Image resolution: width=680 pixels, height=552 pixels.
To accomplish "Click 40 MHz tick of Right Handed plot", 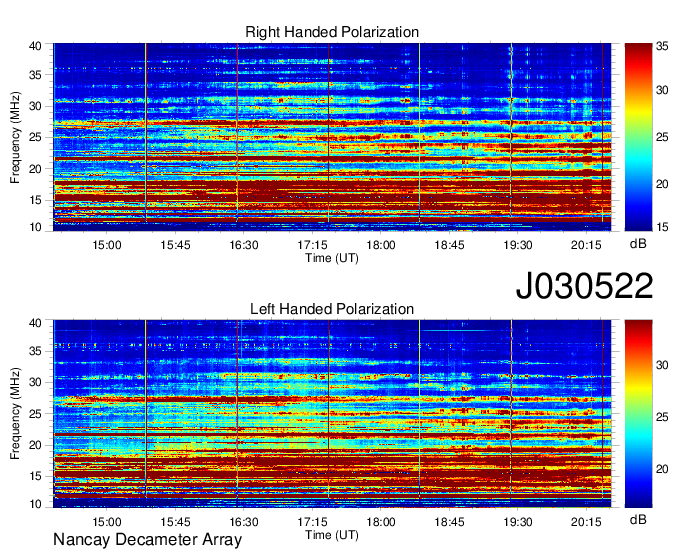I will (x=36, y=46).
